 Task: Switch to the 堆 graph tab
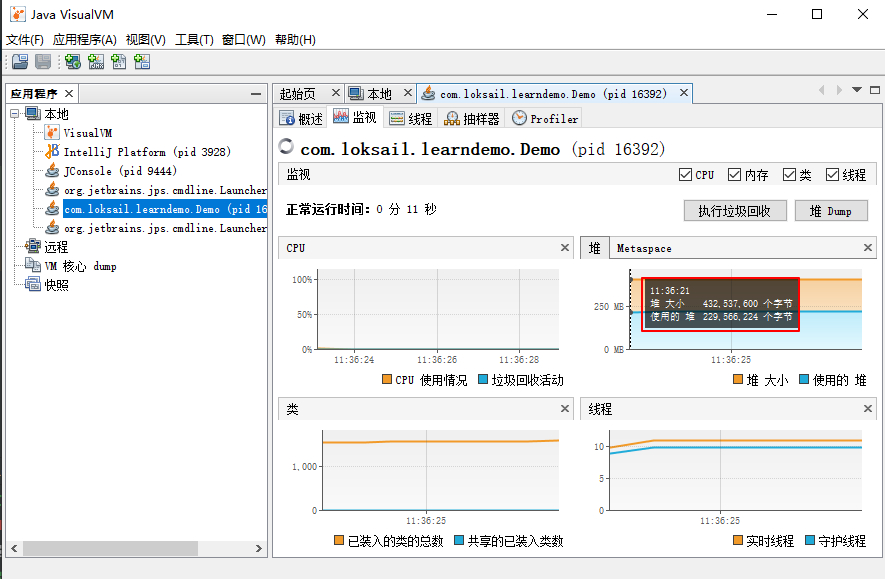pyautogui.click(x=595, y=248)
